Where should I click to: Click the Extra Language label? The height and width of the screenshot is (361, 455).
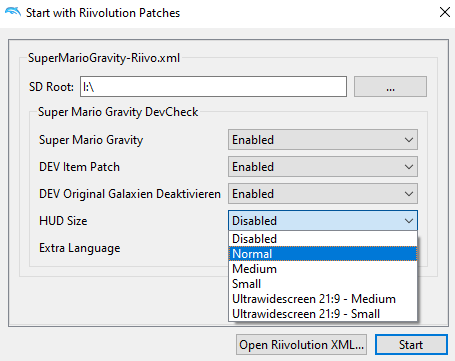click(80, 248)
